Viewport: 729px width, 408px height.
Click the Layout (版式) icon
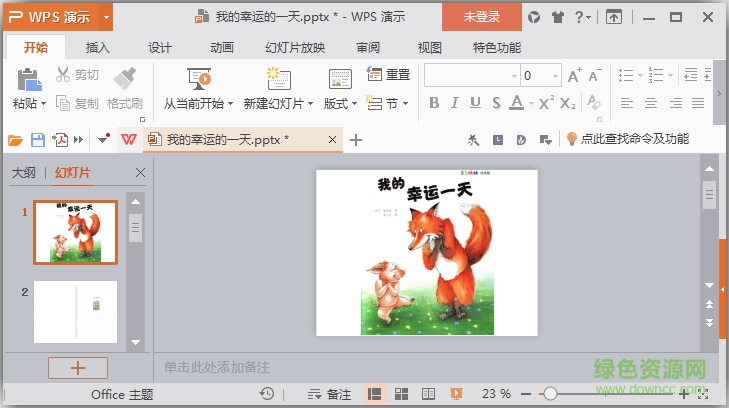click(x=340, y=79)
